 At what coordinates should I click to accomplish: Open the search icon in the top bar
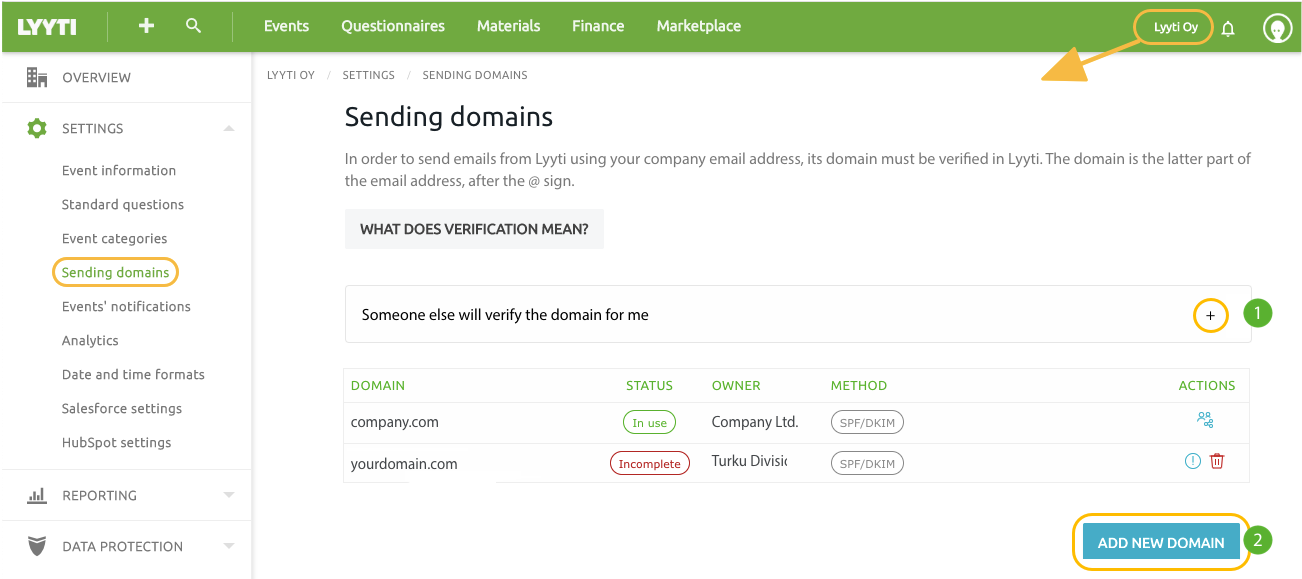point(193,25)
